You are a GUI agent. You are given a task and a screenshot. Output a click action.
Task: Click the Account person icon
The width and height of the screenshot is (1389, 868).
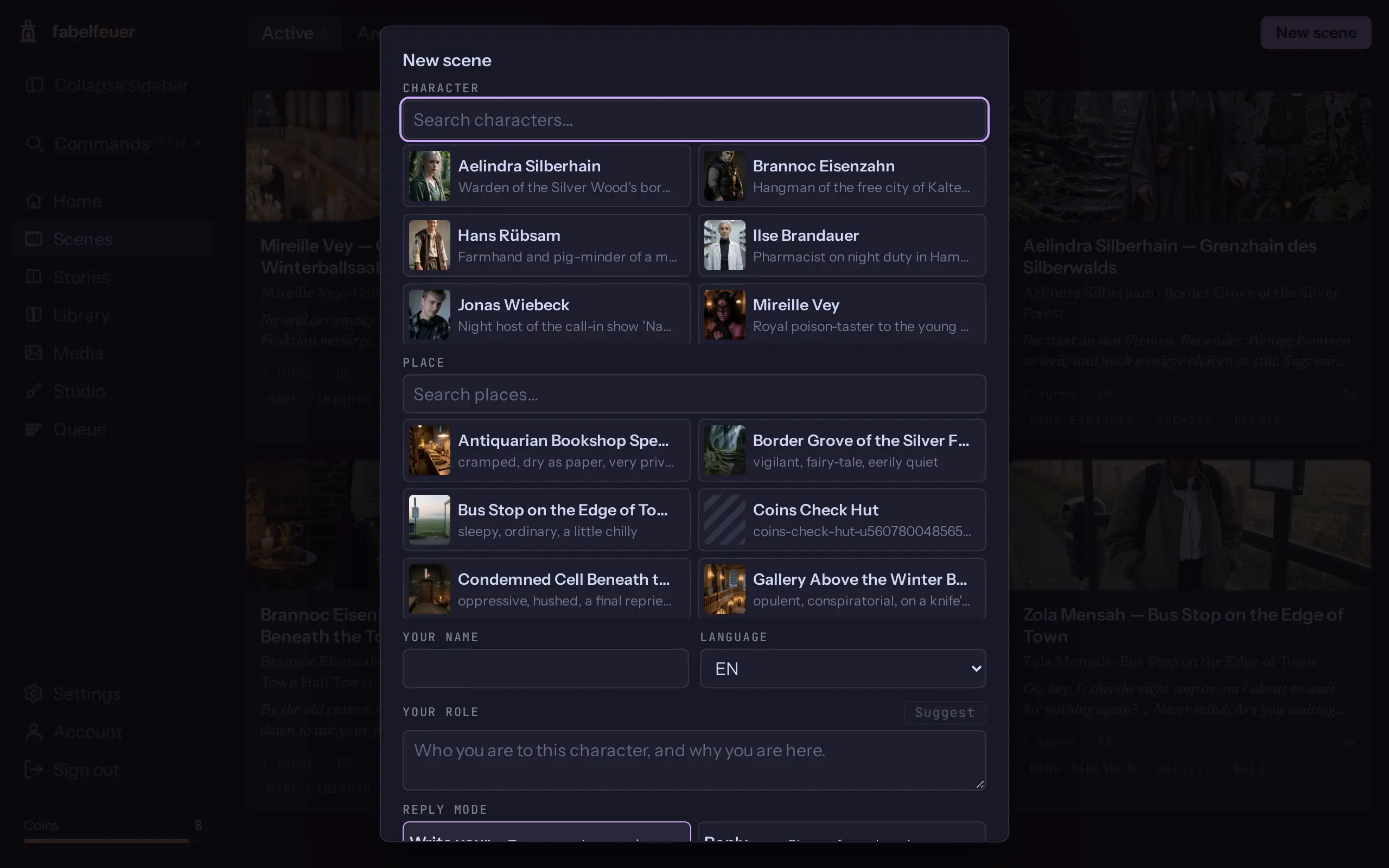click(34, 731)
